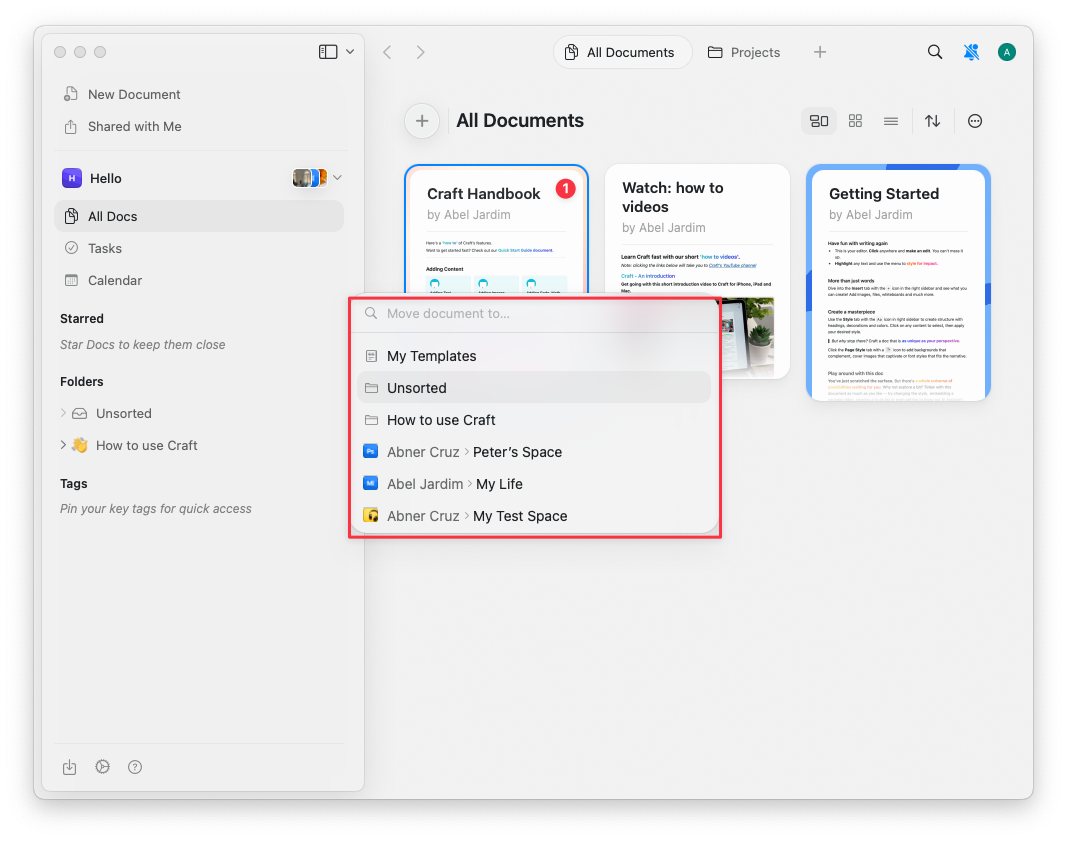Expand the Unsorted folder in the sidebar
1067x841 pixels.
click(62, 413)
